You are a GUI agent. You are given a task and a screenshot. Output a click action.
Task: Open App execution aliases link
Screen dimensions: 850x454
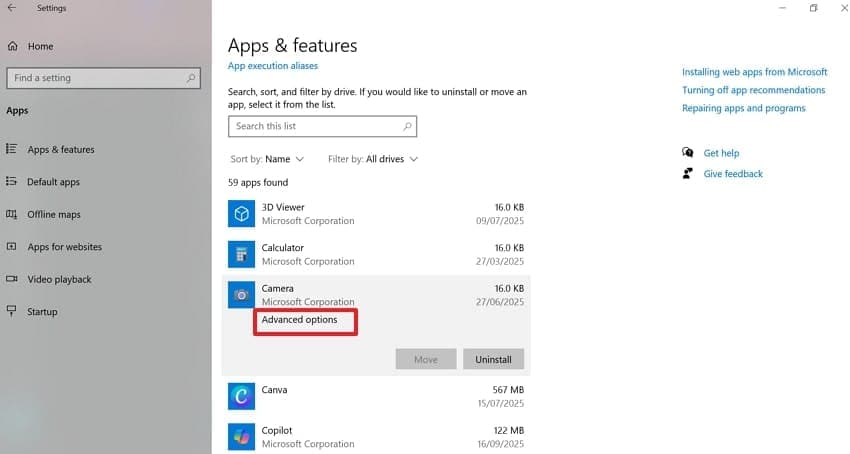273,66
